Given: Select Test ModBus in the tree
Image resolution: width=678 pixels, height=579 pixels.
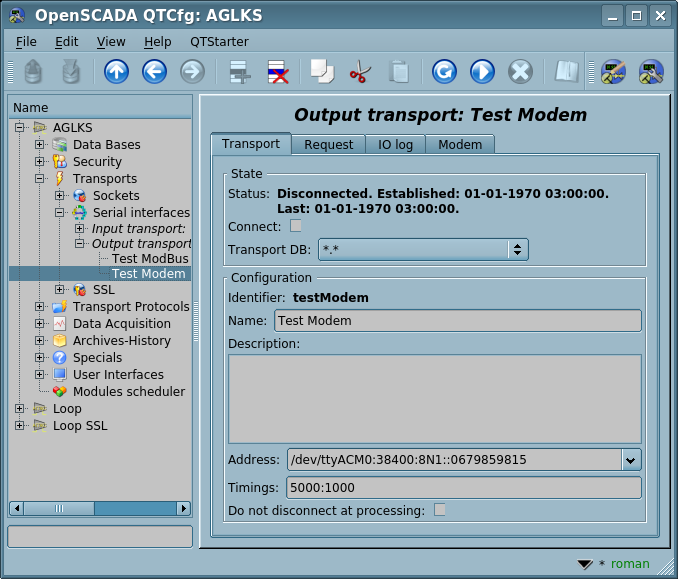Looking at the screenshot, I should 150,259.
